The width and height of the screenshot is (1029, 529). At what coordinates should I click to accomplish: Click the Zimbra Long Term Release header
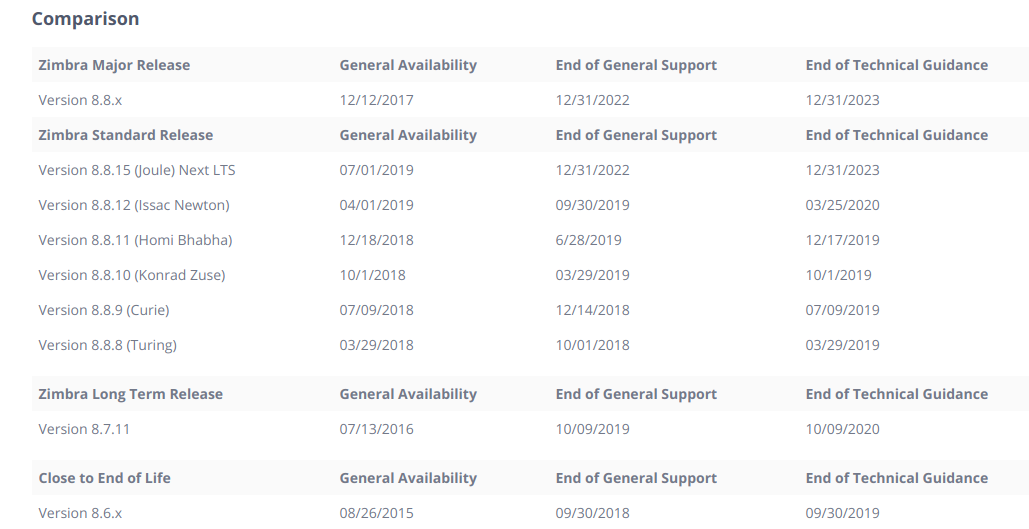coord(131,394)
